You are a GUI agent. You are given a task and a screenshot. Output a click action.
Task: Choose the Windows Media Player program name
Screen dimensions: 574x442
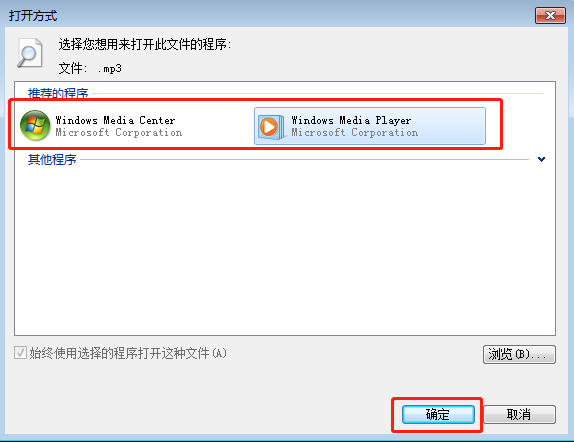[351, 120]
